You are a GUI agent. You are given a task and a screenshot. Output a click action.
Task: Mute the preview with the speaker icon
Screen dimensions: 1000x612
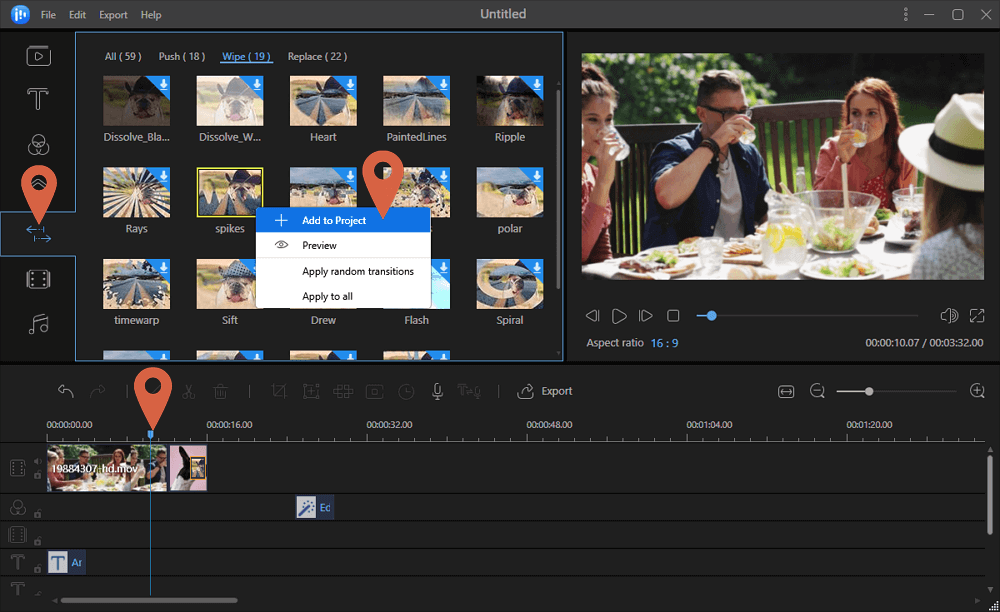pos(949,316)
